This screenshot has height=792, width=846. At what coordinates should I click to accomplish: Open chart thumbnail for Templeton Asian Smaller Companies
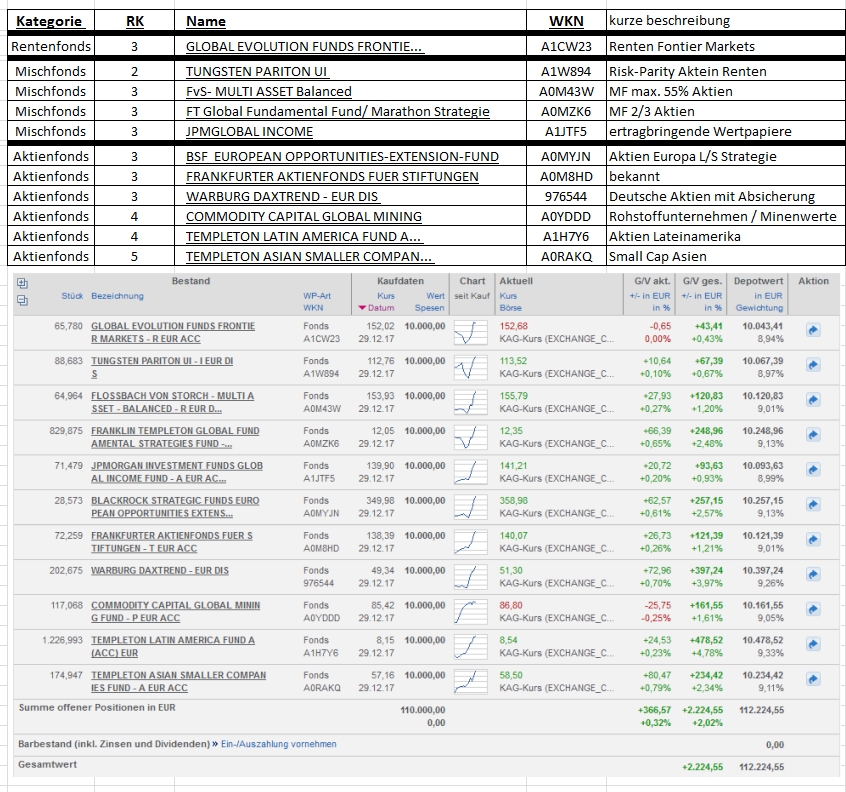point(470,681)
